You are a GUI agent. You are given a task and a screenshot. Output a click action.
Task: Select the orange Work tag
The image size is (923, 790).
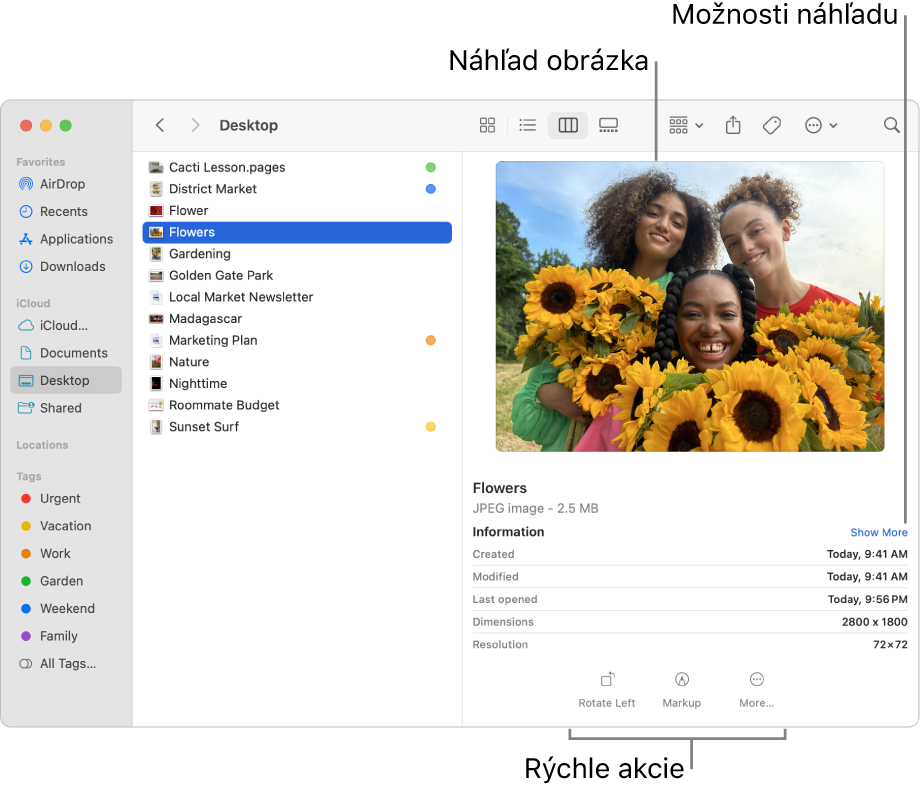point(65,554)
